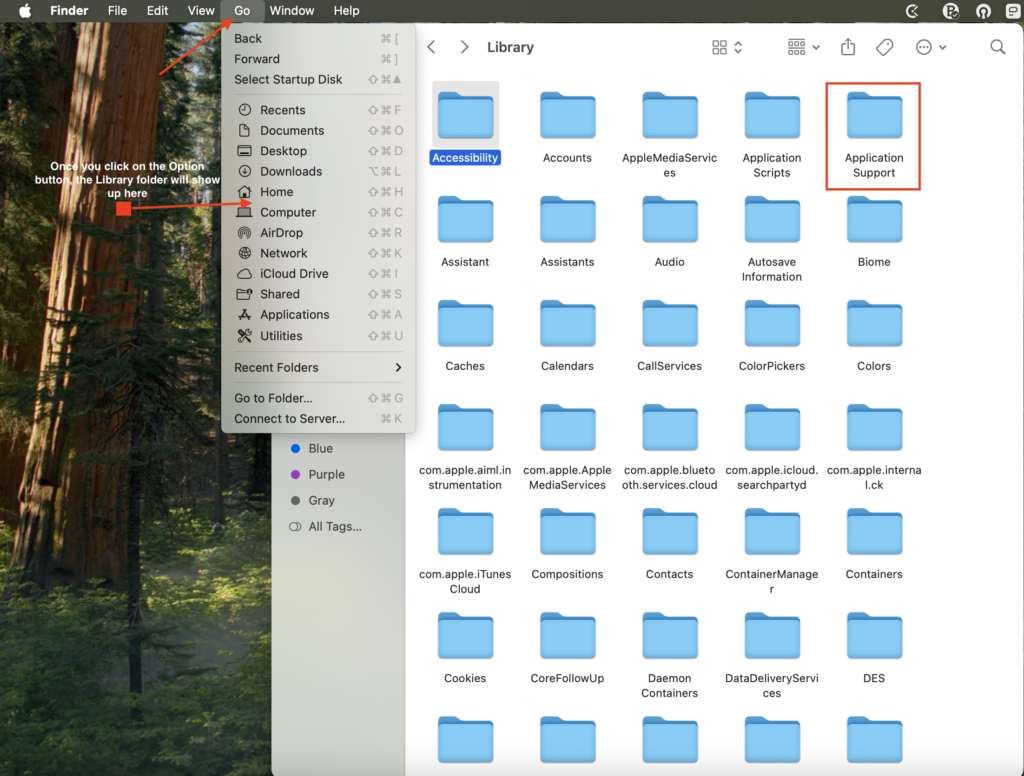Click the All Tags… sidebar link

click(x=334, y=526)
